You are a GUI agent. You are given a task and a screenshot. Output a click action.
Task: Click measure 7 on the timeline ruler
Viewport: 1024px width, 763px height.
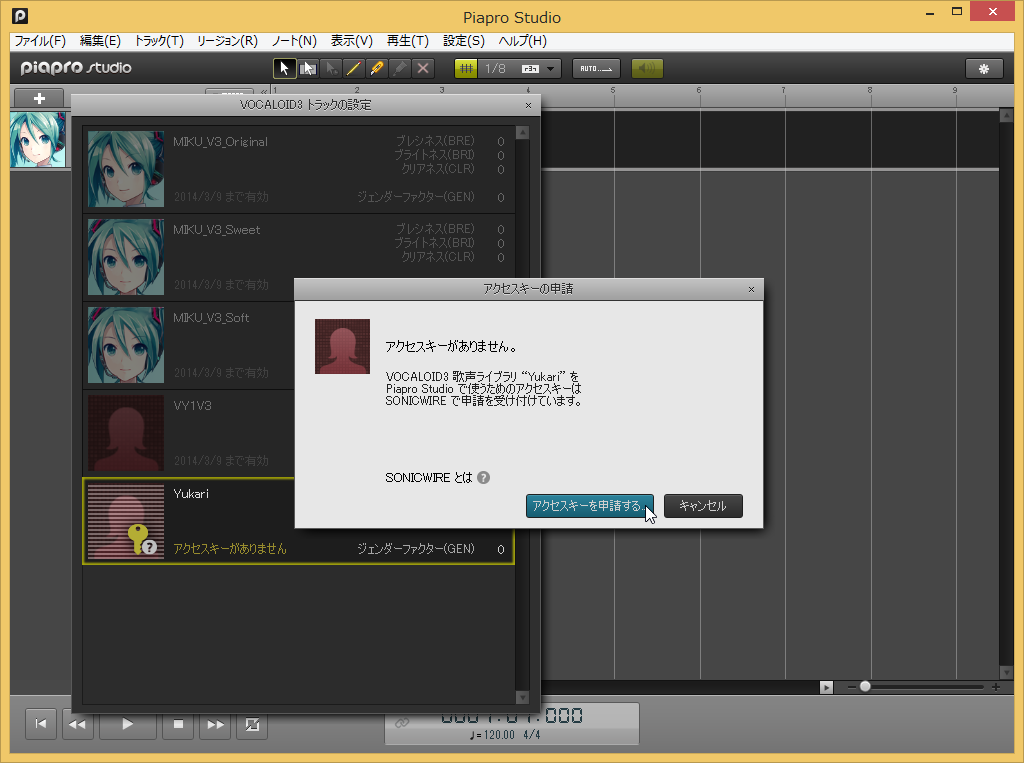[783, 91]
